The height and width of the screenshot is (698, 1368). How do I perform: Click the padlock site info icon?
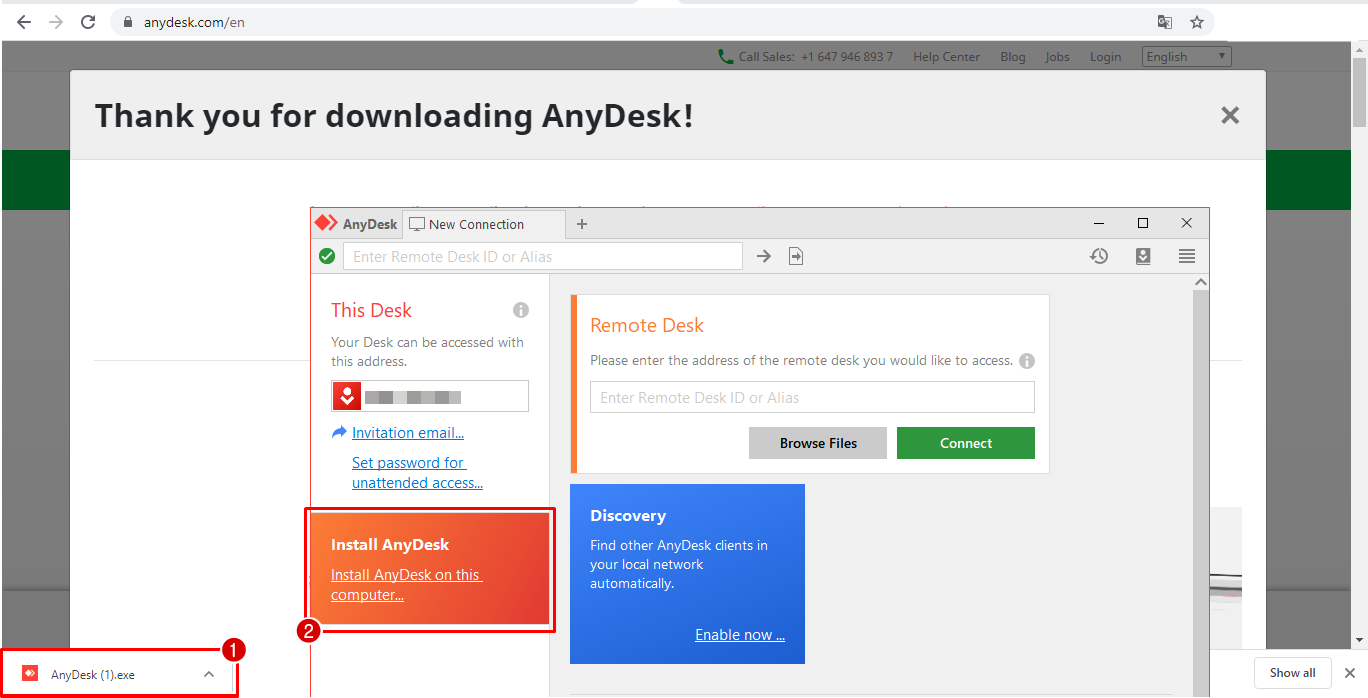[x=127, y=22]
